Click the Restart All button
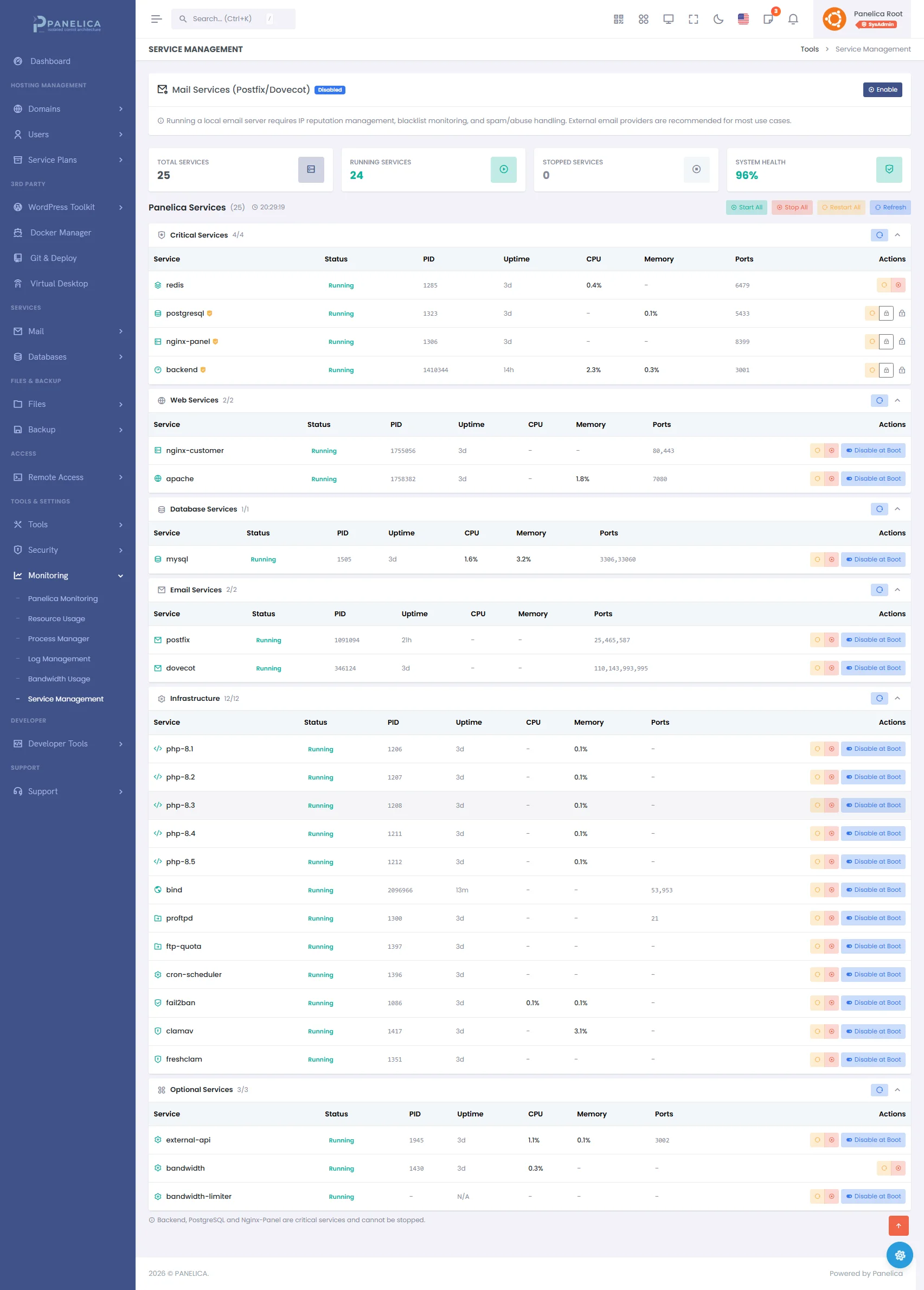 click(841, 208)
